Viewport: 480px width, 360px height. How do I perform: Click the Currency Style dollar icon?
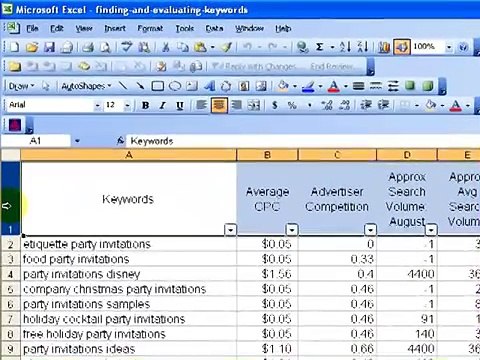(275, 105)
